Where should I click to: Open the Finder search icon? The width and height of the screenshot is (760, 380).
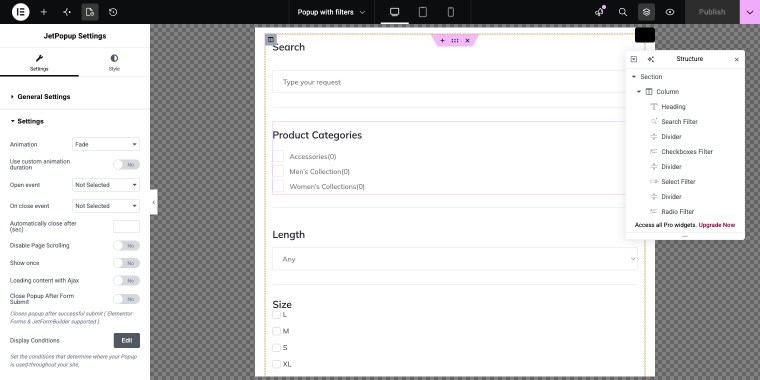623,12
